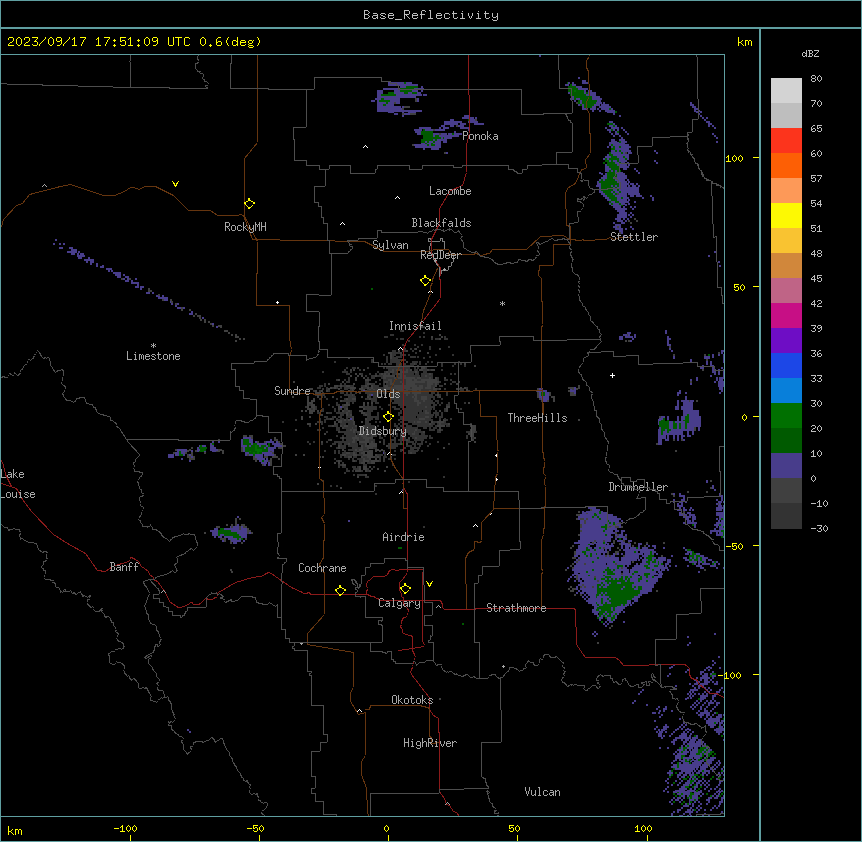
Task: Pick the bright green swatch near 30 dBZ
Action: tap(786, 416)
